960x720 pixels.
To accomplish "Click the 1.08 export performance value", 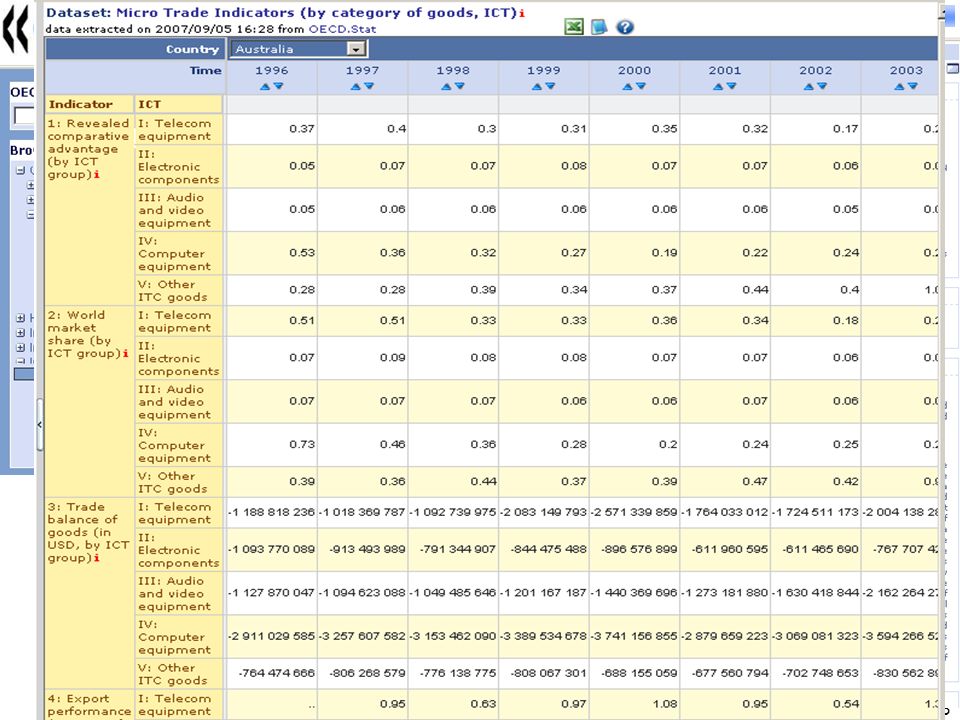I will (x=664, y=704).
